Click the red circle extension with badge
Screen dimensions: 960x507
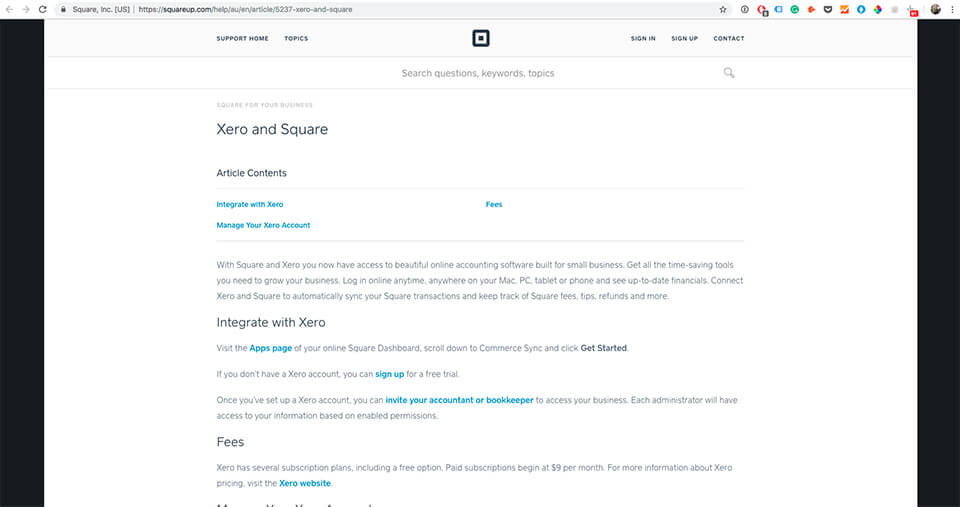coord(762,10)
